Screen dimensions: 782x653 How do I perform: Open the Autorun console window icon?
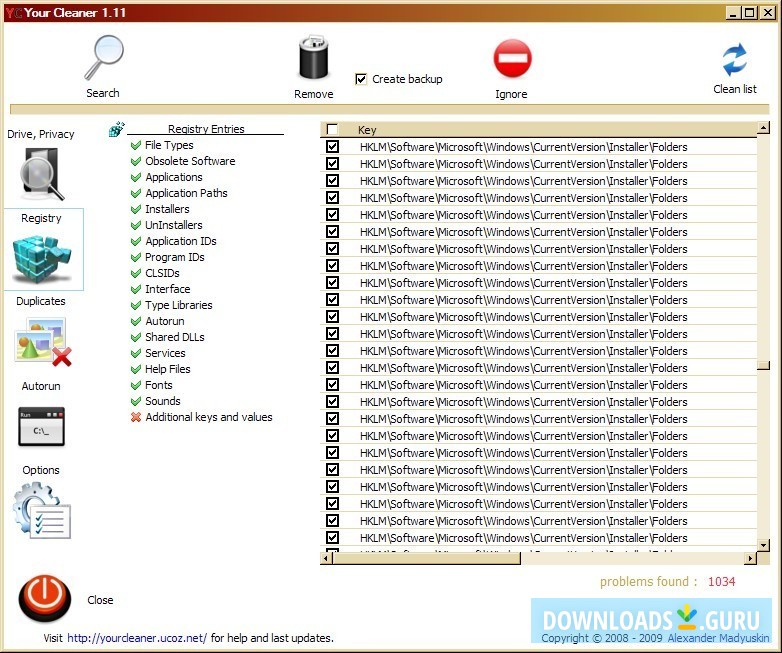tap(41, 427)
